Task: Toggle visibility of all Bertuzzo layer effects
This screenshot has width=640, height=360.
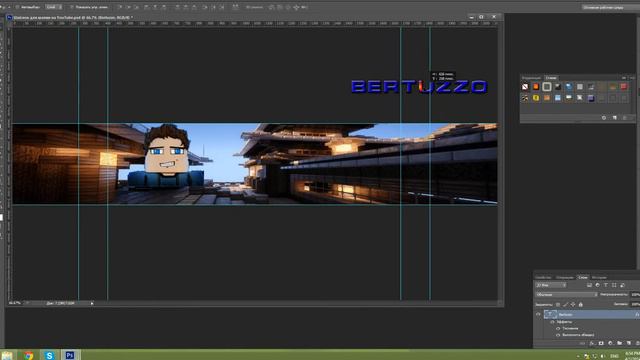Action: tap(552, 322)
